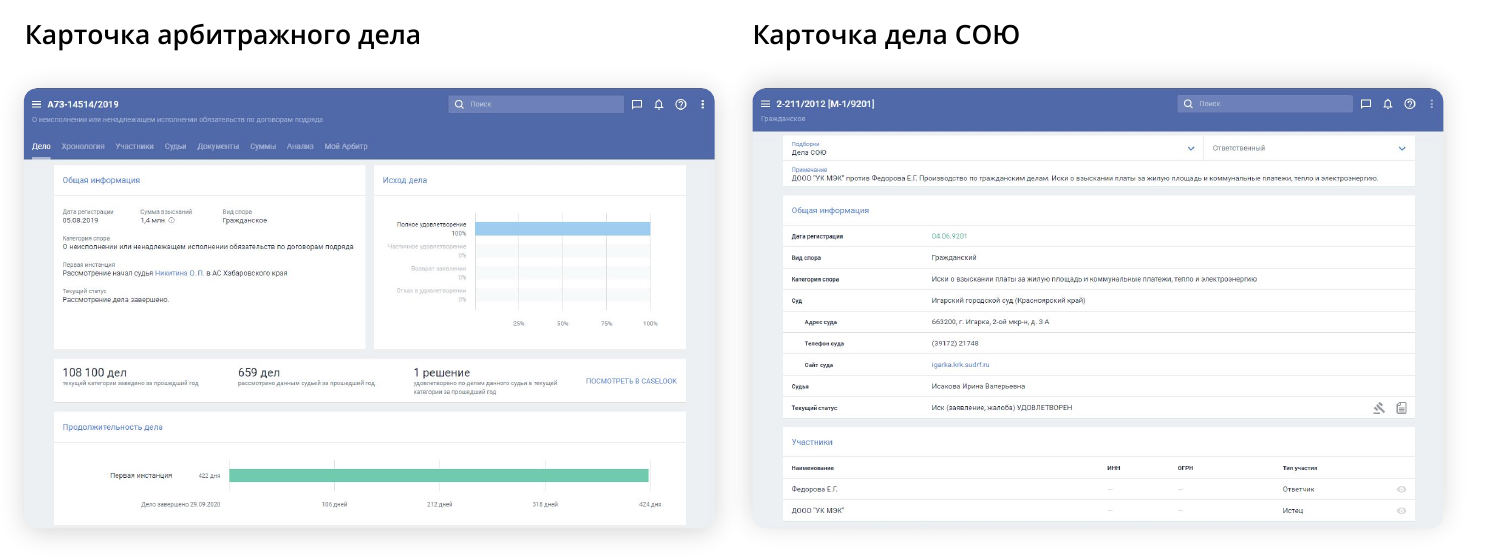Viewport: 1486px width, 556px height.
Task: Click search field in СОЮ card
Action: 1265,104
